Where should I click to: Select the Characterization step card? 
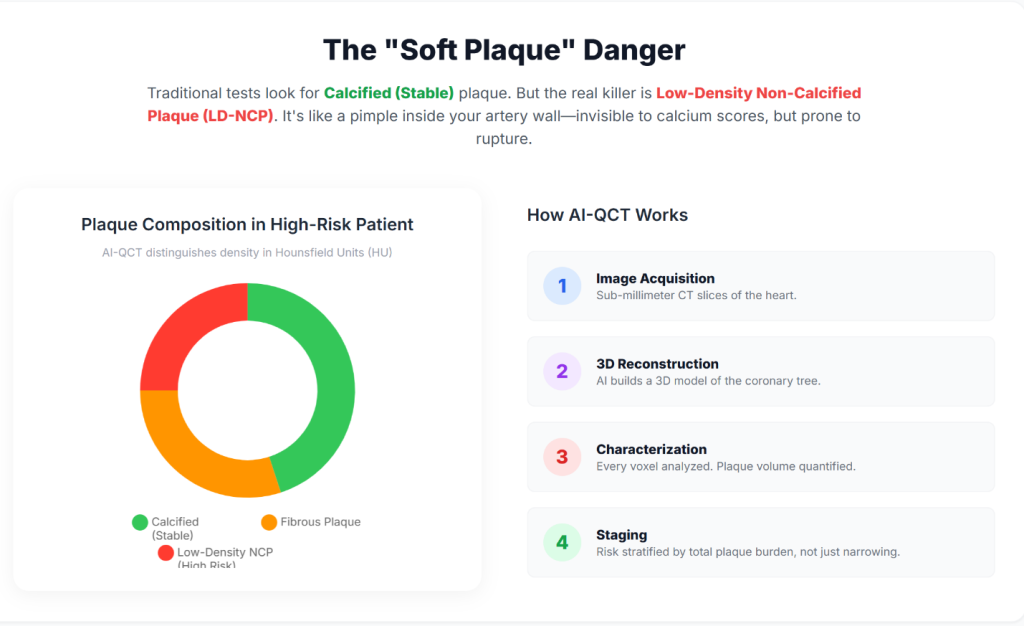[760, 457]
